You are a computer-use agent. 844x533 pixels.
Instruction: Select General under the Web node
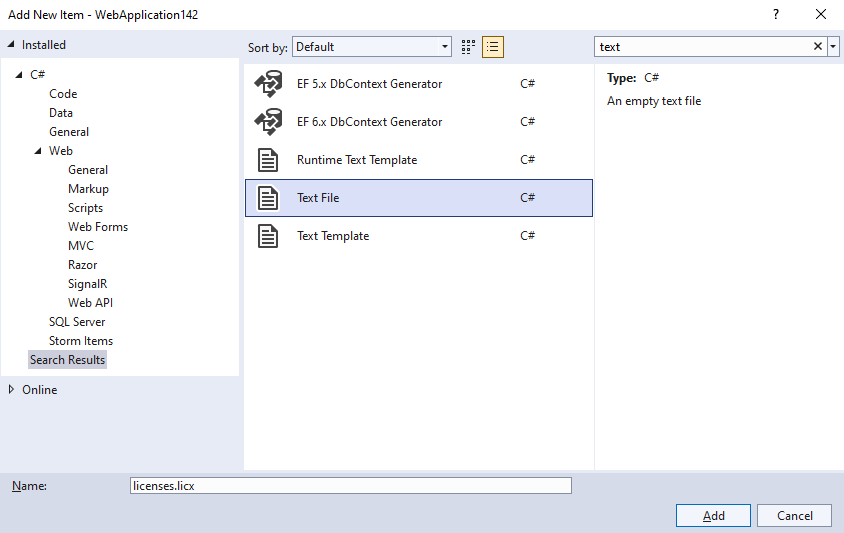pos(88,170)
